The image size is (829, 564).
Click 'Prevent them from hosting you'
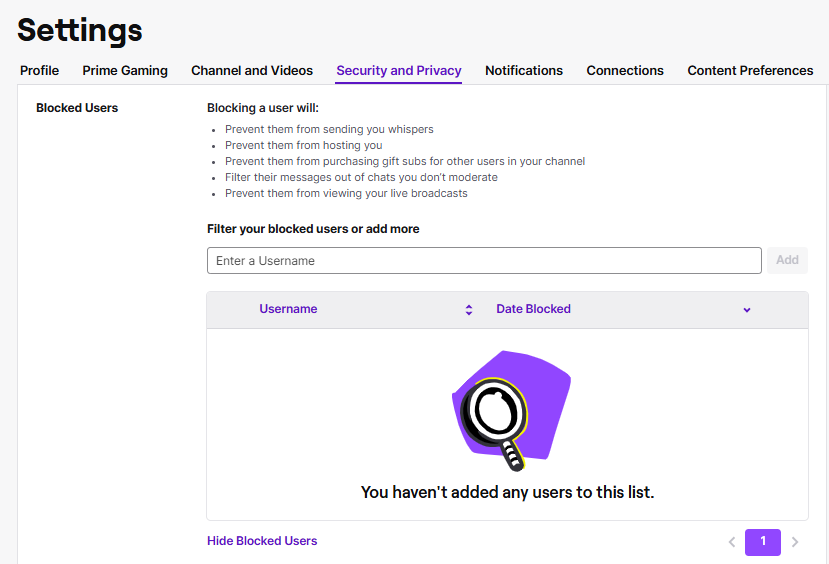point(303,145)
